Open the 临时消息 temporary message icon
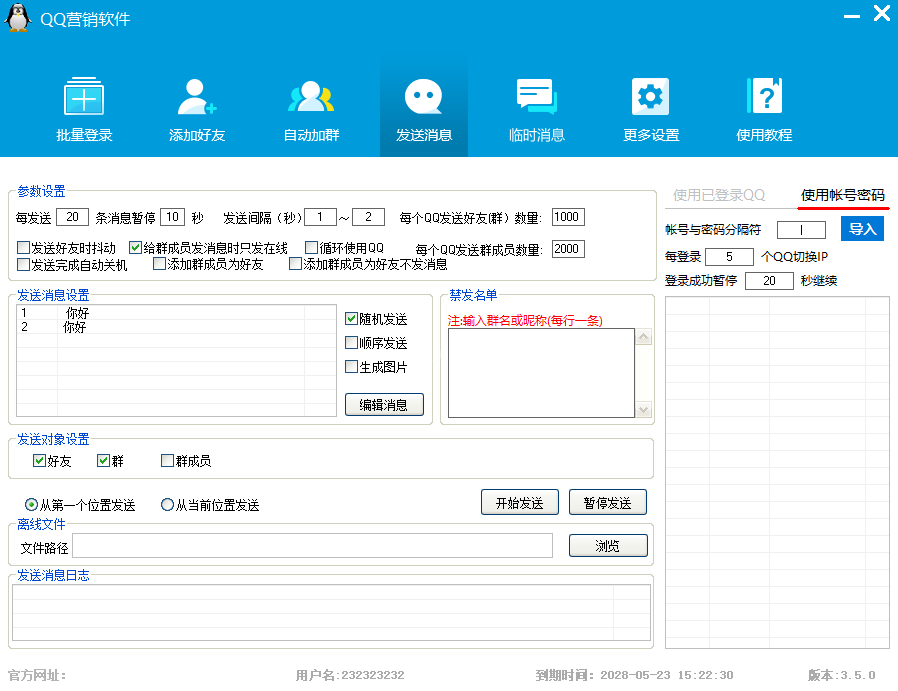This screenshot has width=898, height=691. pos(537,98)
